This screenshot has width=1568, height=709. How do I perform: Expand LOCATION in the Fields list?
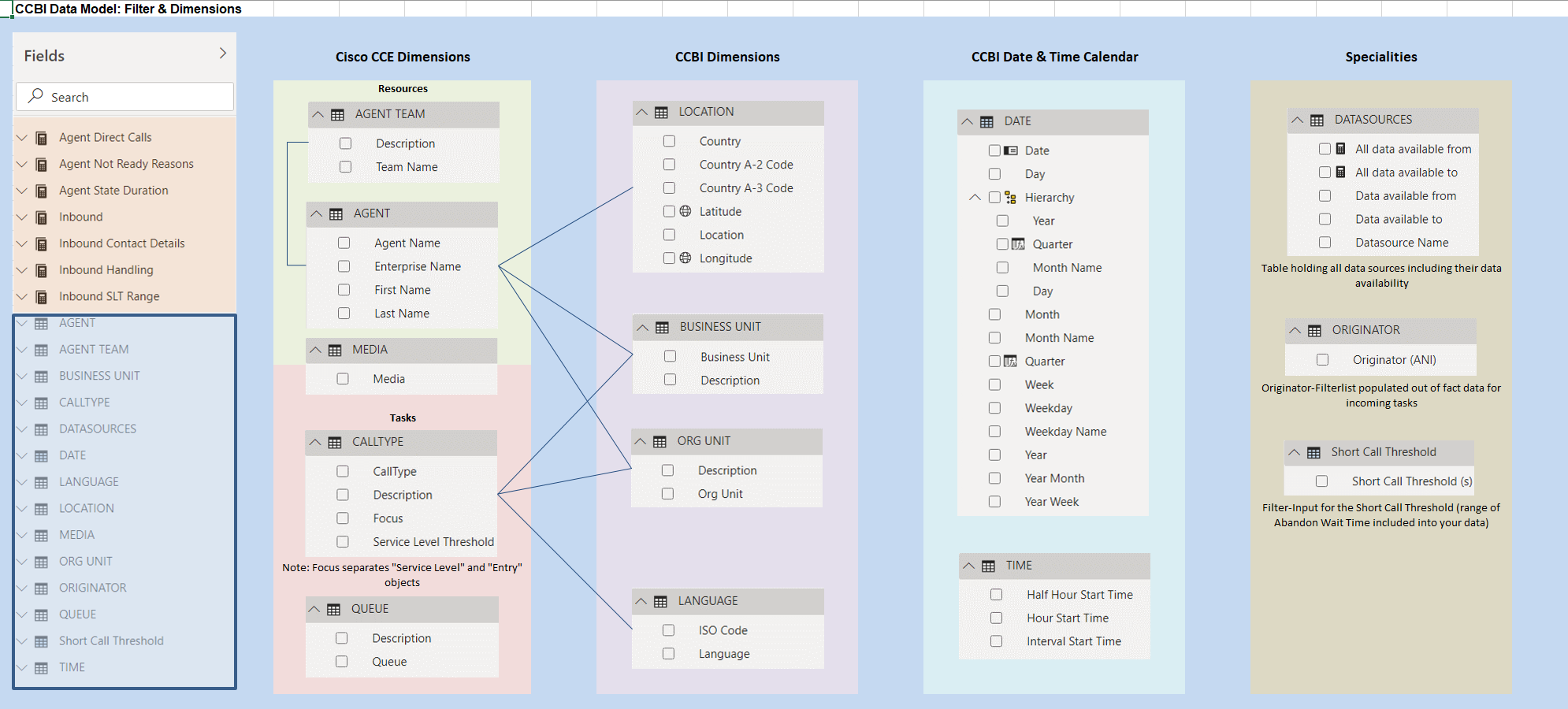[22, 509]
